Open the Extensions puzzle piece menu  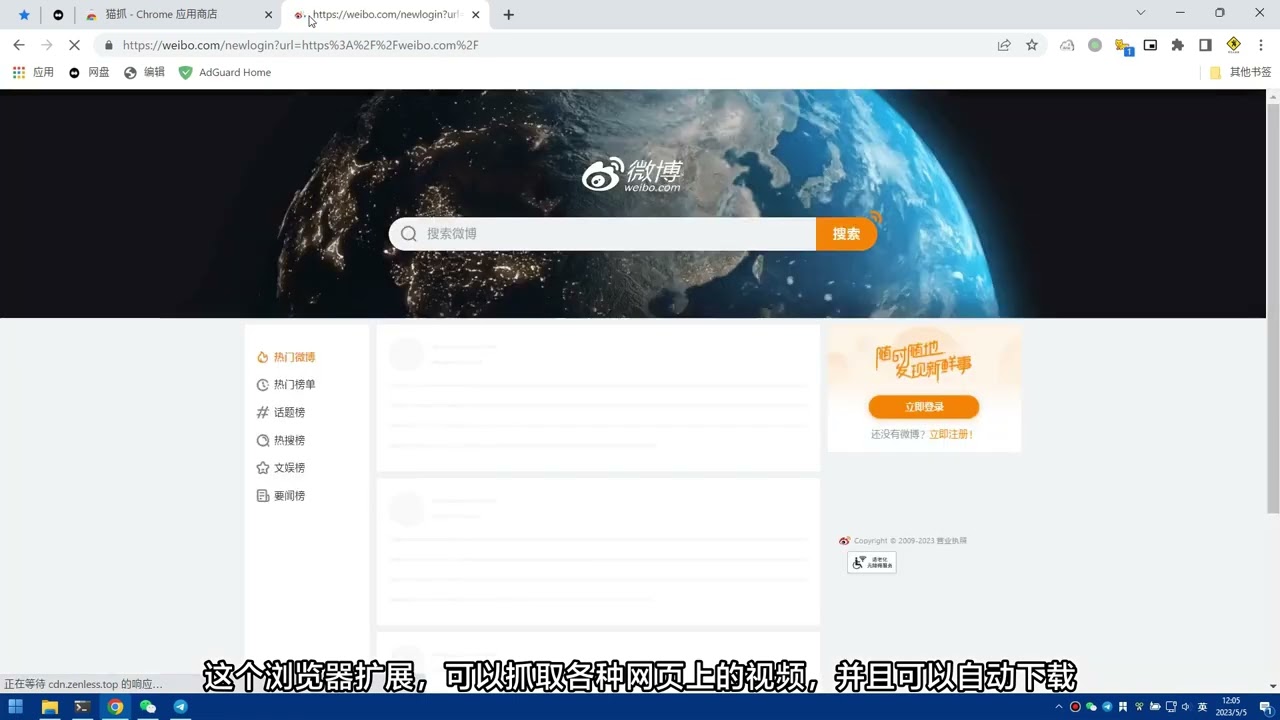(1178, 45)
